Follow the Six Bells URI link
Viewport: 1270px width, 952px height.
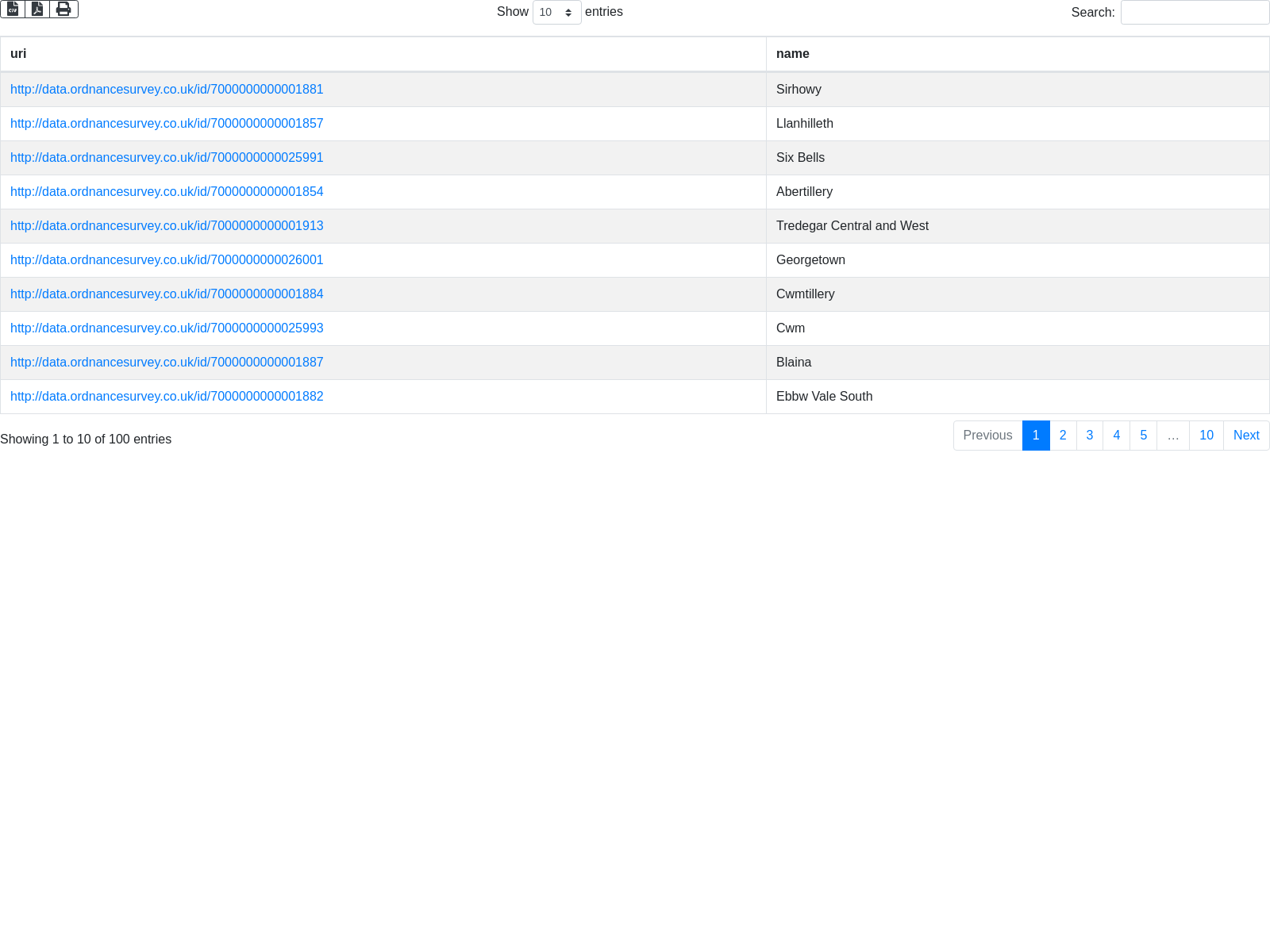(x=167, y=158)
